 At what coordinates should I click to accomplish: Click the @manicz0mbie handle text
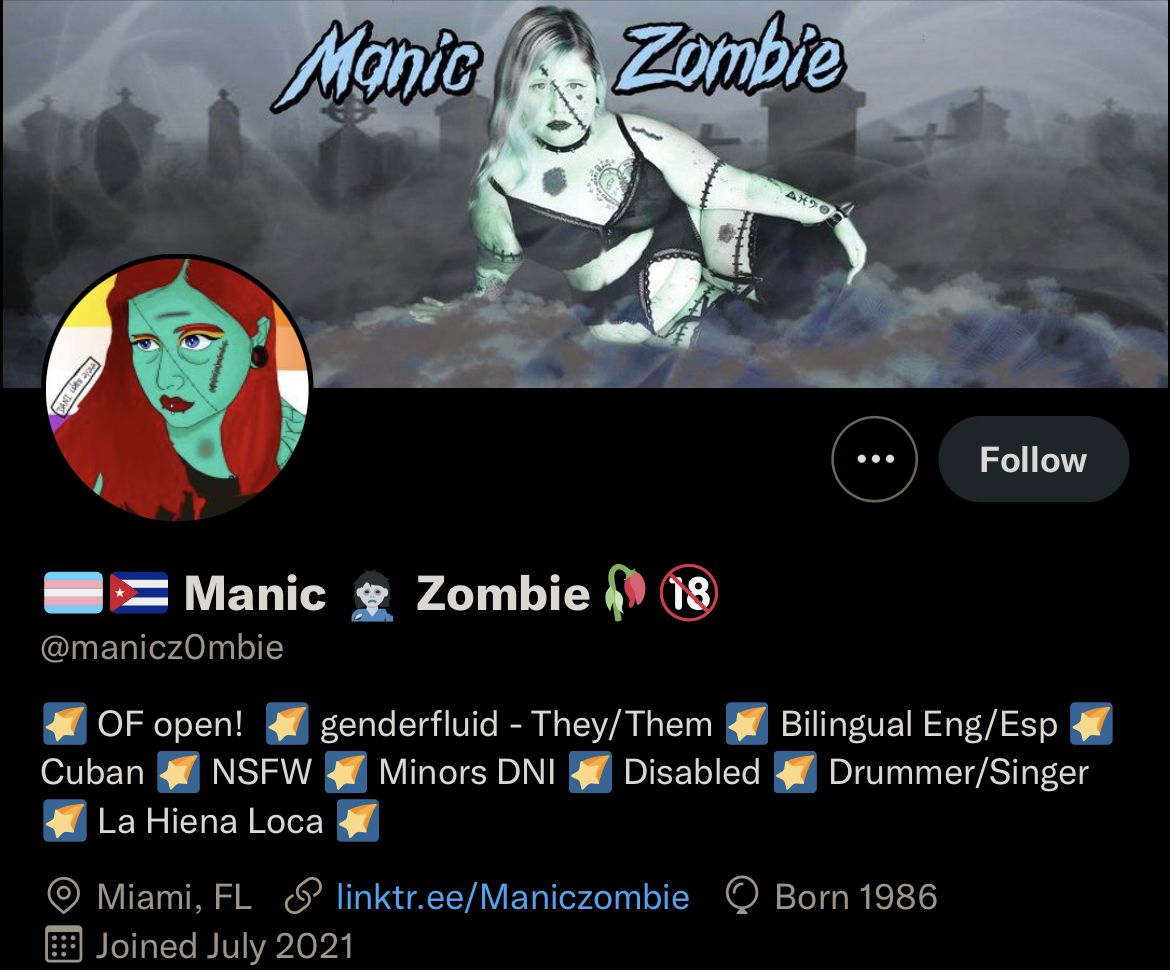pyautogui.click(x=162, y=648)
